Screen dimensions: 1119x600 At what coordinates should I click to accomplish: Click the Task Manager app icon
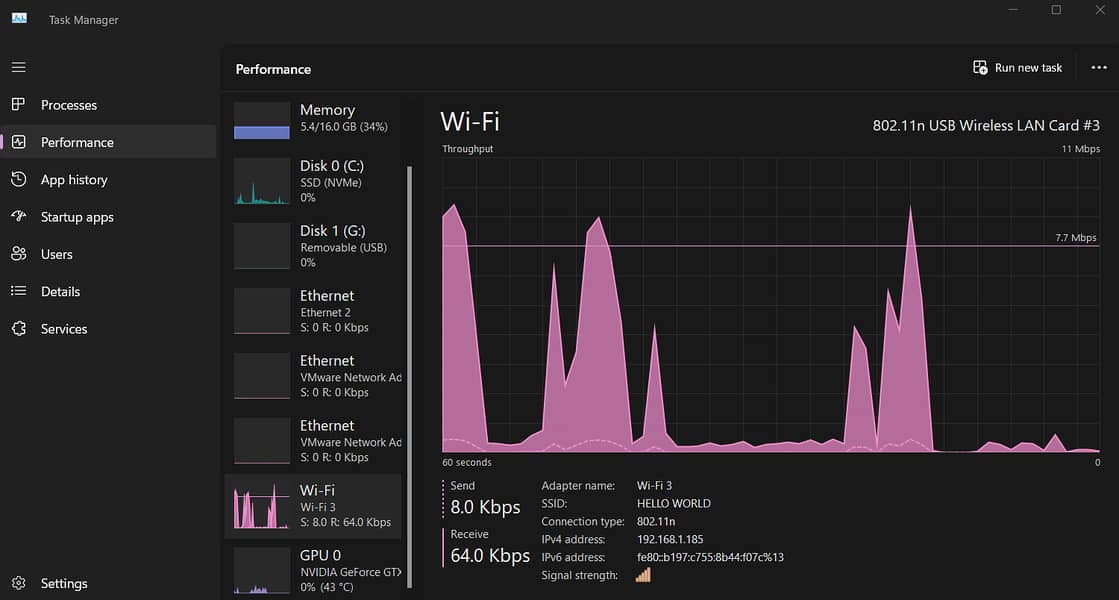tap(19, 19)
